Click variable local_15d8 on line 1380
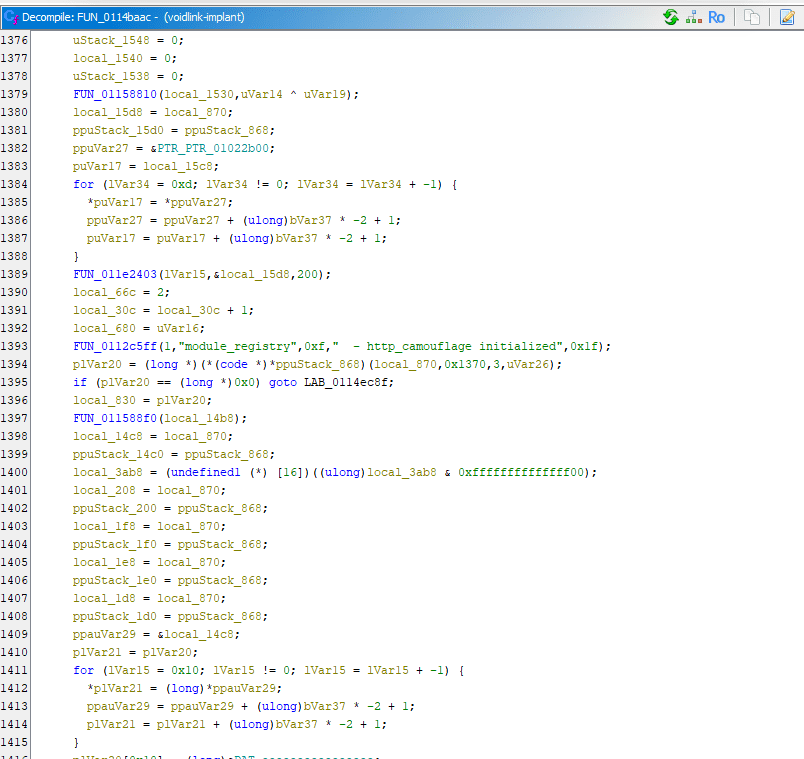The width and height of the screenshot is (804, 759). [108, 112]
